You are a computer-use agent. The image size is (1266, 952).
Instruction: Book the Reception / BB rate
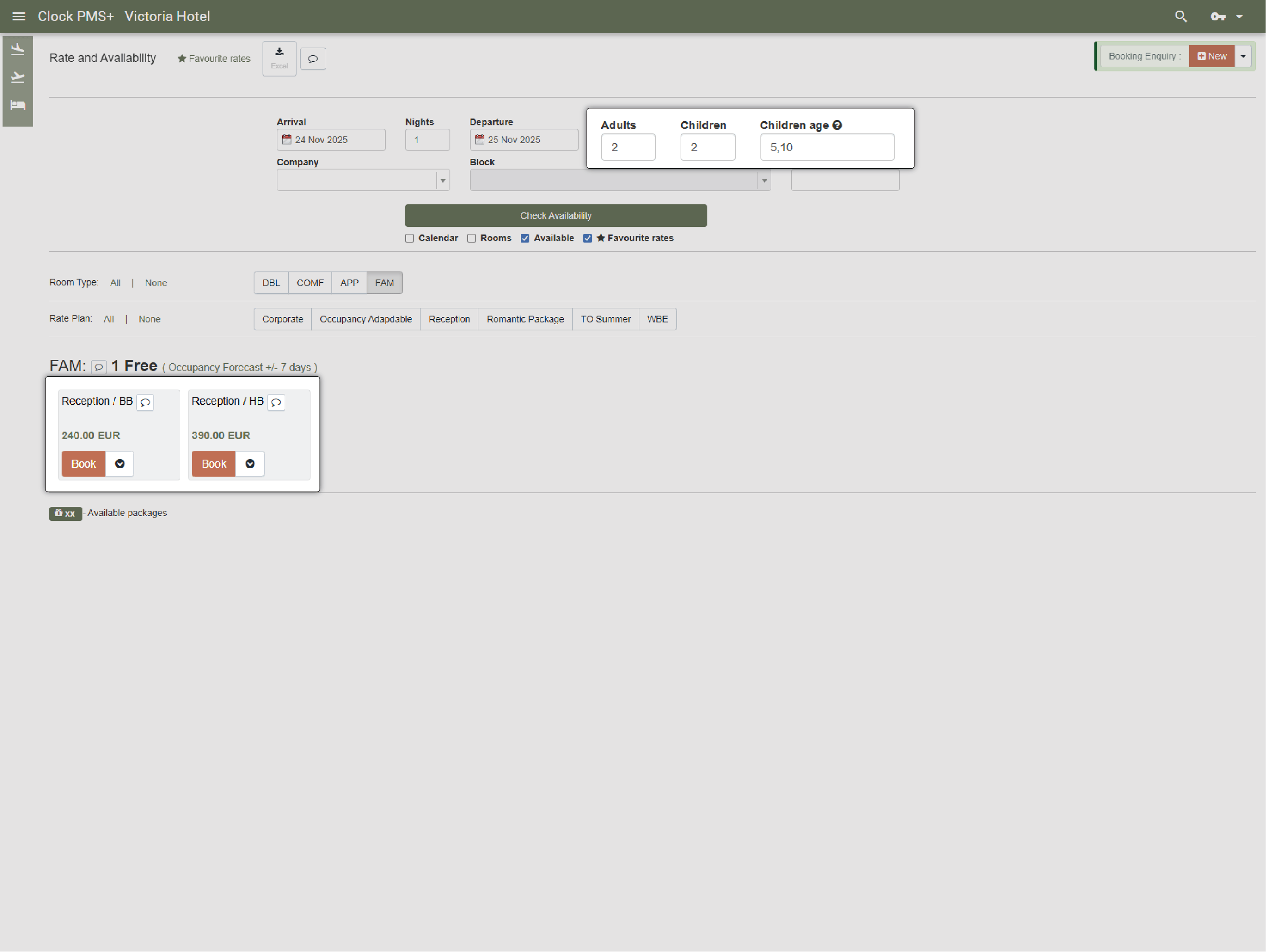84,464
